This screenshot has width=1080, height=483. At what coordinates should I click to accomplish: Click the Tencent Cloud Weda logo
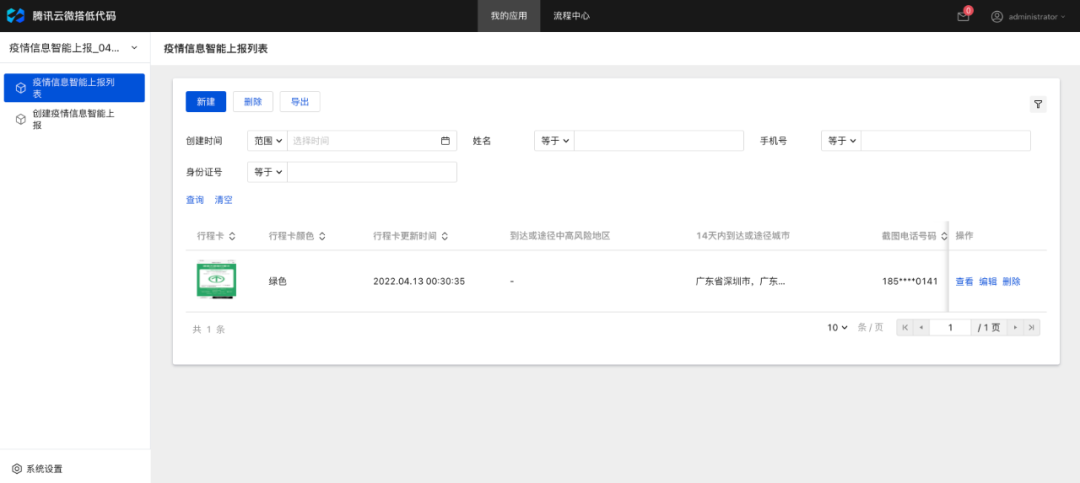coord(15,15)
